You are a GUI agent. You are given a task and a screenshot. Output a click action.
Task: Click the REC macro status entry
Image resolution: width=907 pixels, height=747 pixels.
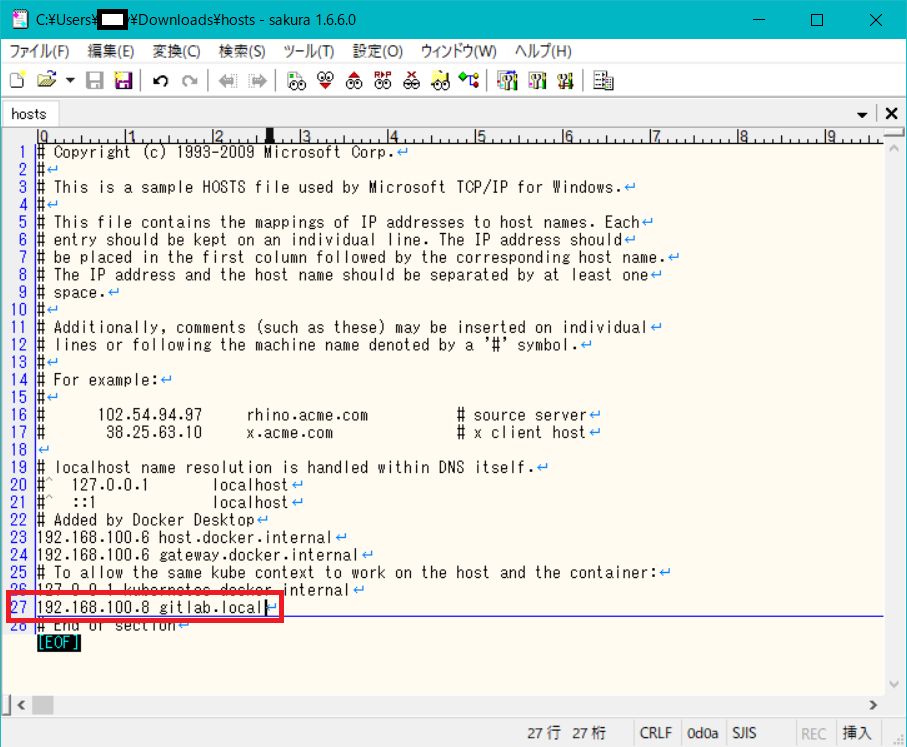click(x=813, y=734)
